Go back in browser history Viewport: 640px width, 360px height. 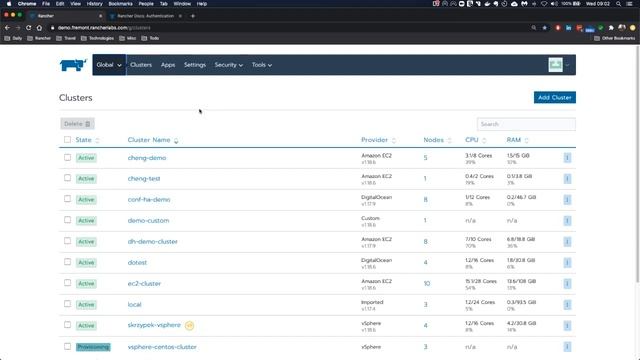click(7, 28)
